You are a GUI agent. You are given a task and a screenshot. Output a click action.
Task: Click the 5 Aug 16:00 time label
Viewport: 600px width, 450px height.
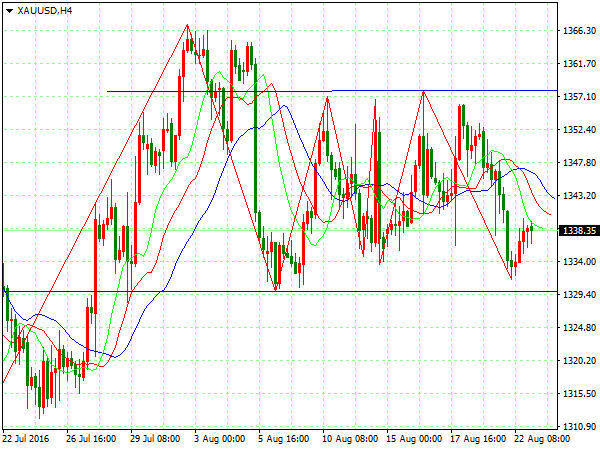pos(283,439)
